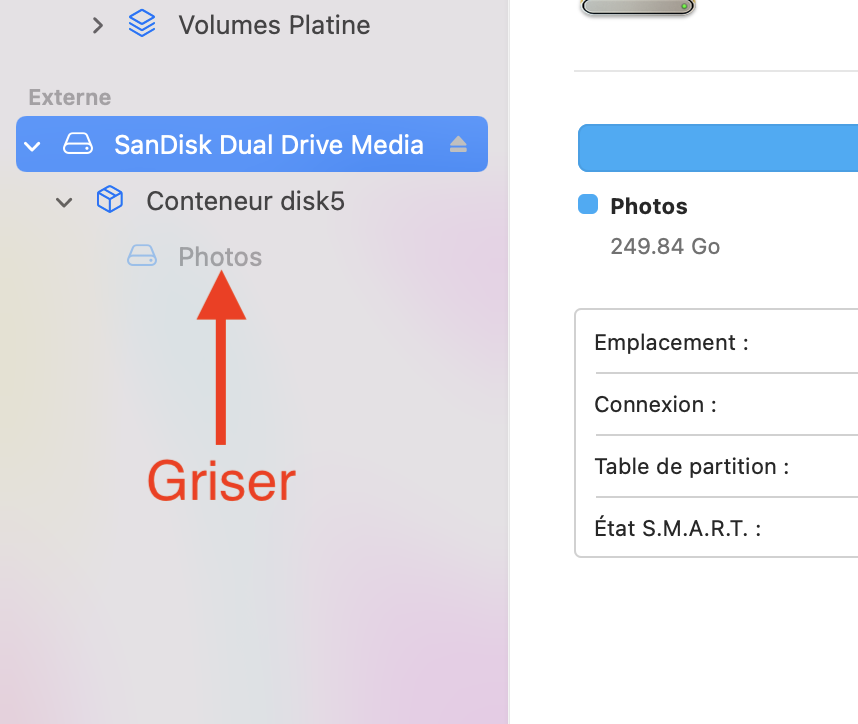Image resolution: width=858 pixels, height=724 pixels.
Task: Expand the Volumes Platine group
Action: coord(97,25)
